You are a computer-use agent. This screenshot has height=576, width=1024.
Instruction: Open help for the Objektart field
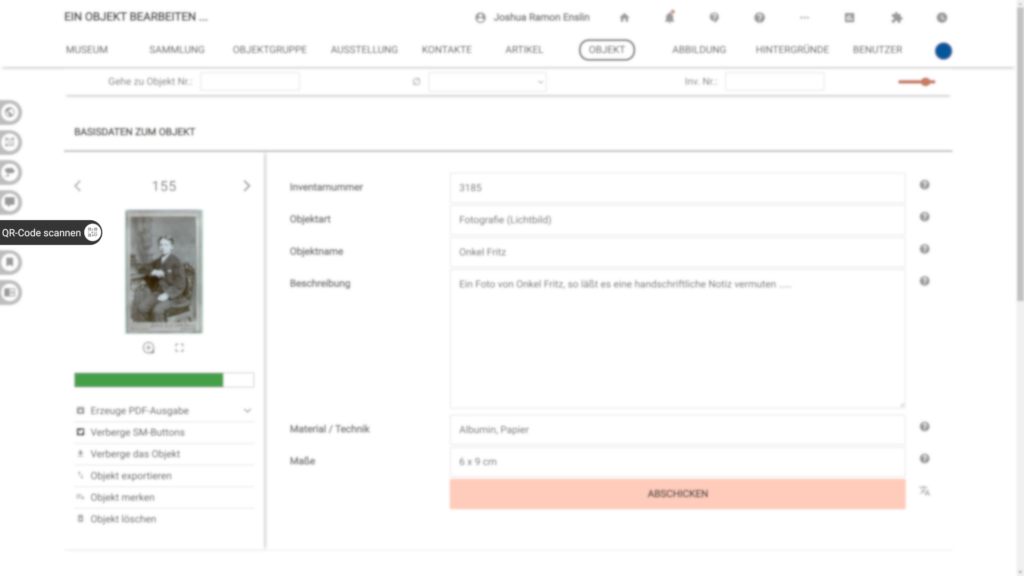click(x=925, y=217)
